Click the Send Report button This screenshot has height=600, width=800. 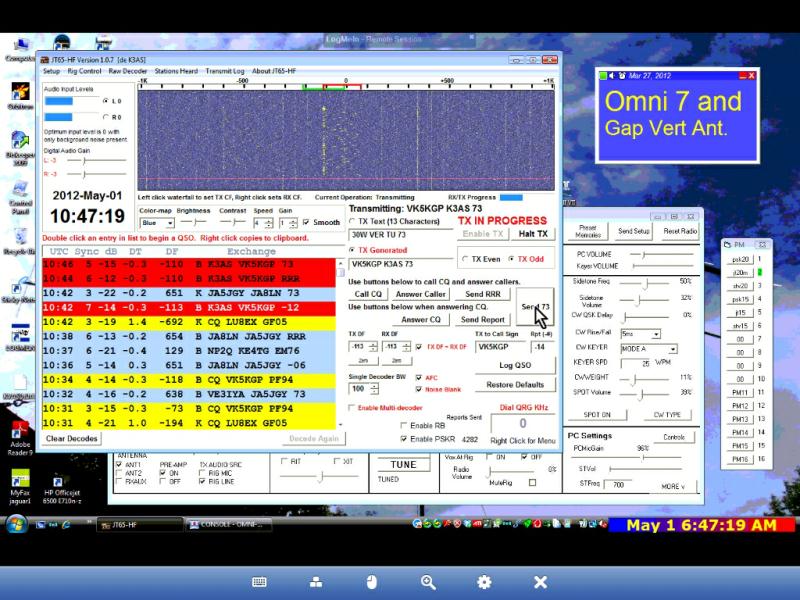483,319
